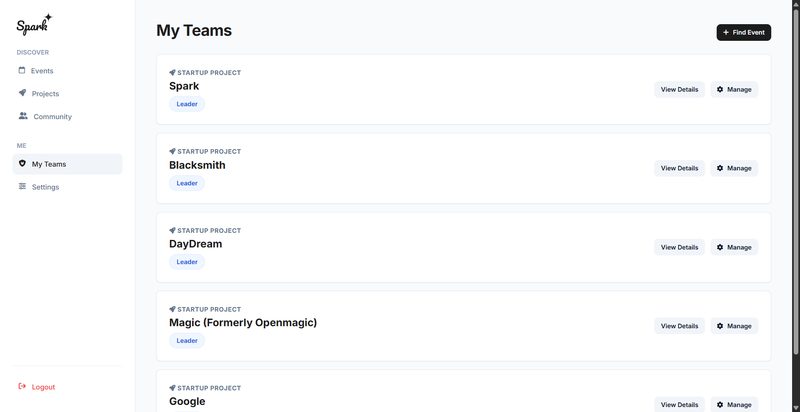800x412 pixels.
Task: View Details for Magic (Formerly Openmagic)
Action: tap(679, 326)
